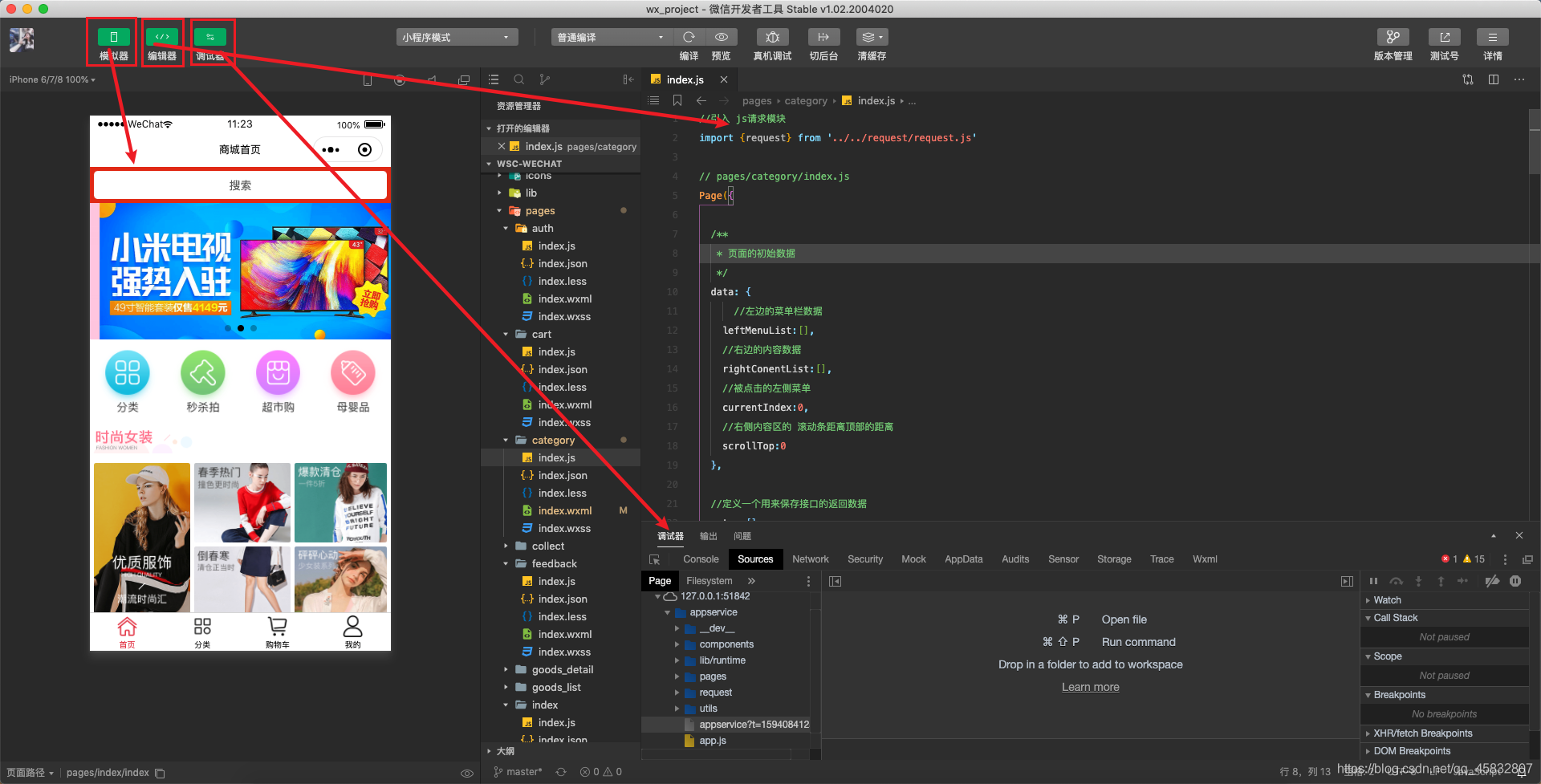Toggle deactivate breakpoints
The height and width of the screenshot is (784, 1541).
click(x=1492, y=581)
